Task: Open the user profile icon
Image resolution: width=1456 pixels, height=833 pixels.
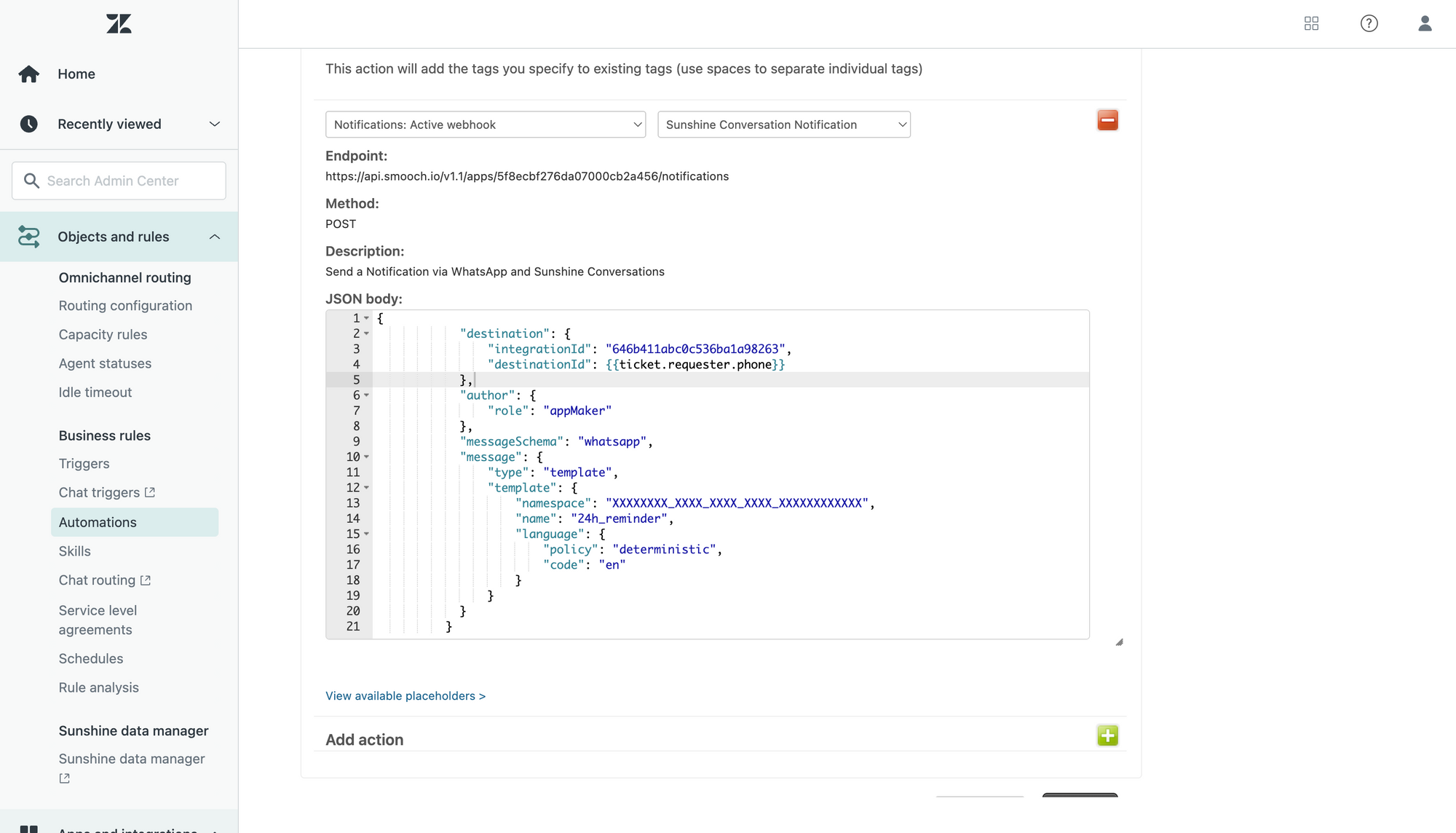Action: [1425, 24]
